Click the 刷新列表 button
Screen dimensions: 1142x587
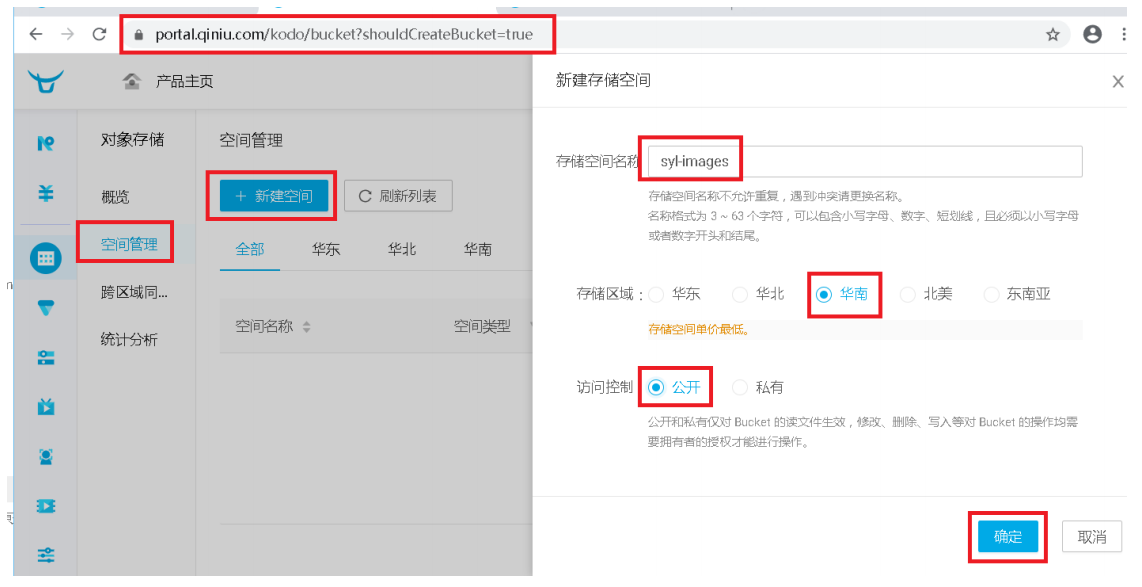coord(398,196)
